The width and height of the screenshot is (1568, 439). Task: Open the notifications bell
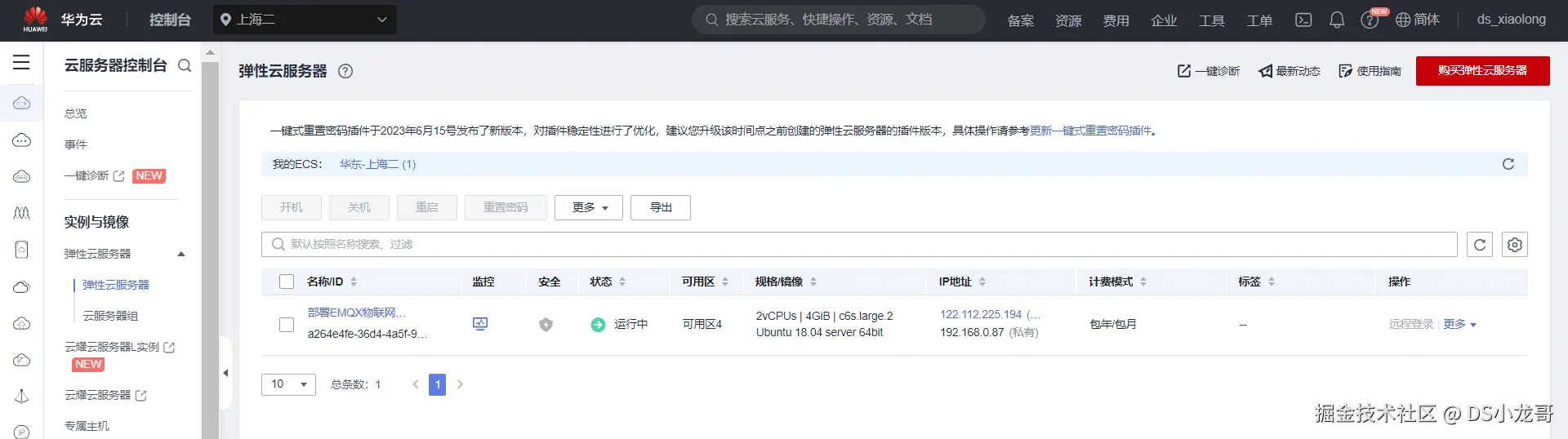click(1337, 20)
